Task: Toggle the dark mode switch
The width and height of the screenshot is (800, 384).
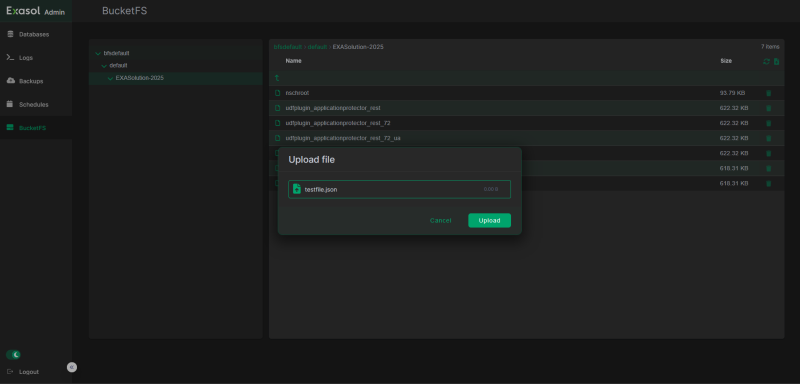Action: (x=13, y=354)
